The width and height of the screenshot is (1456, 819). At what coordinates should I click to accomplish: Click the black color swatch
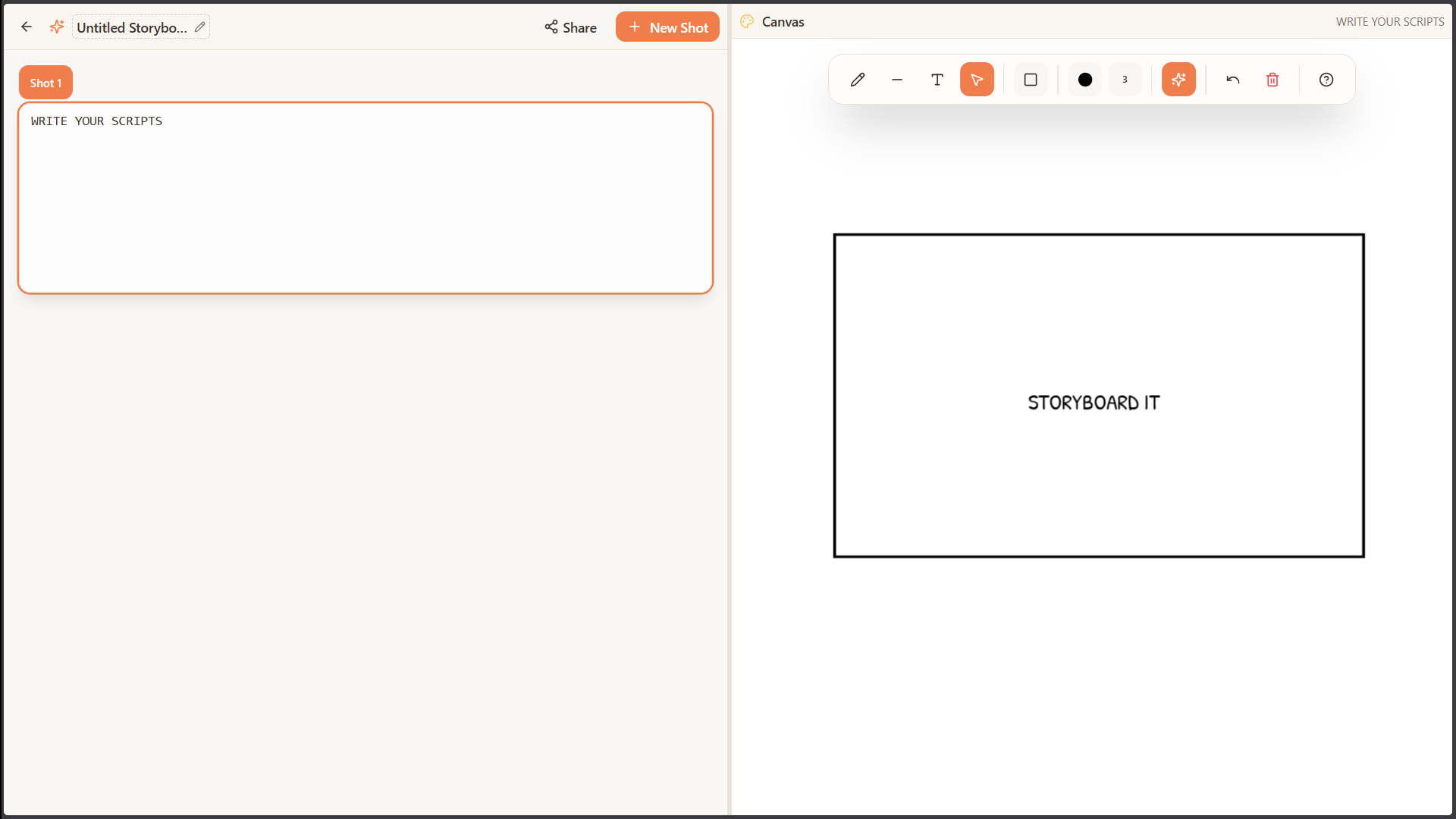pyautogui.click(x=1084, y=80)
